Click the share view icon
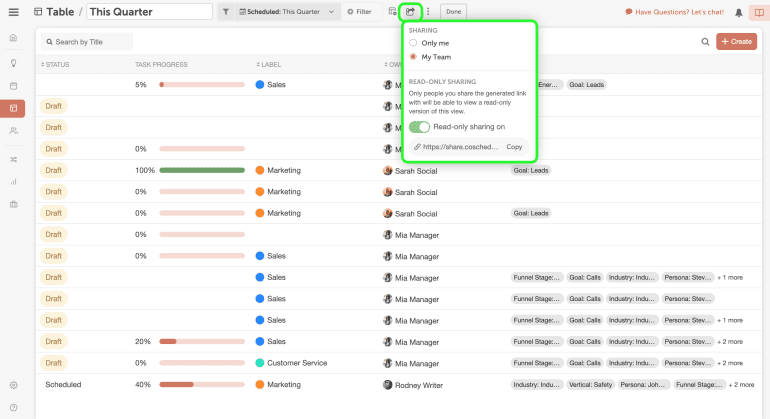770x419 pixels. coord(409,11)
